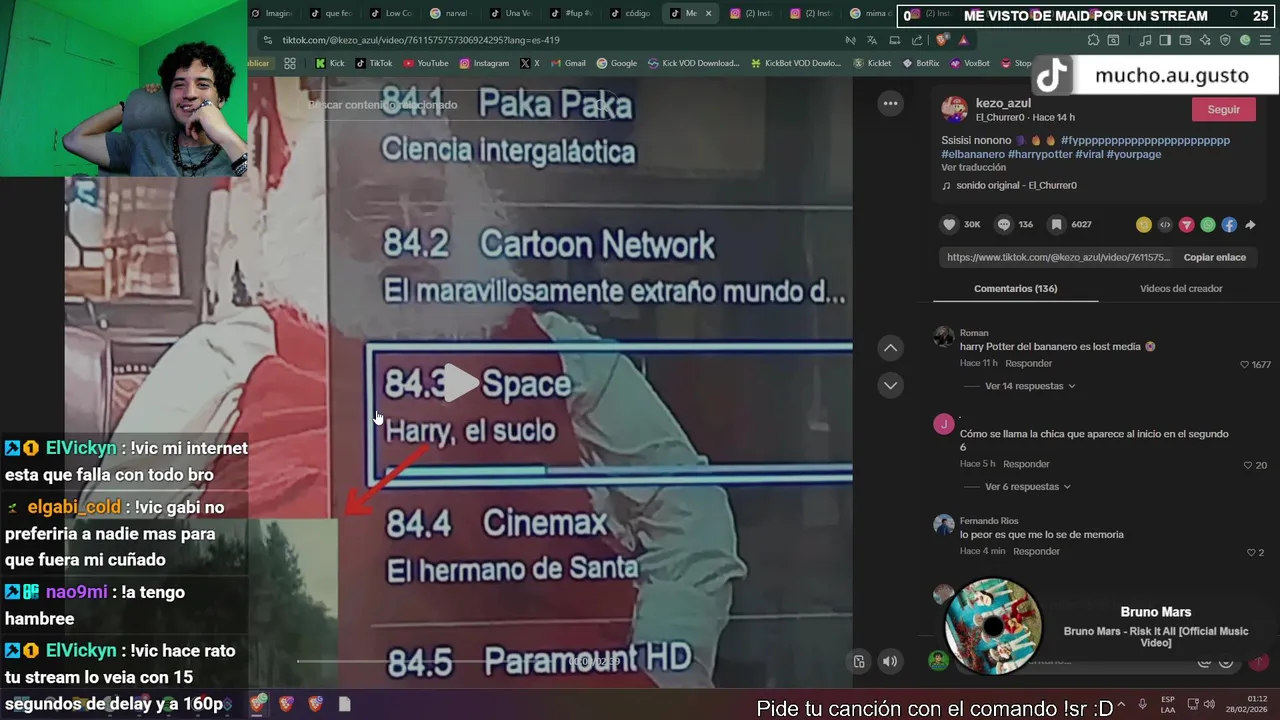Save video with bookmark icon
Screen dimensions: 1280x720
(1056, 225)
